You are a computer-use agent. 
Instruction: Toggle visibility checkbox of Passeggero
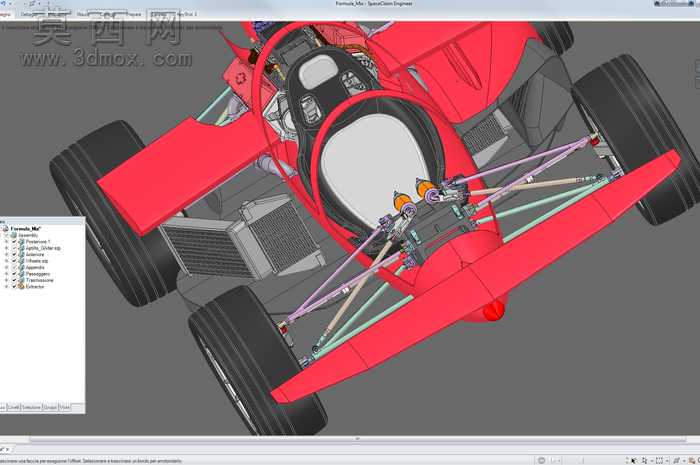pos(14,274)
